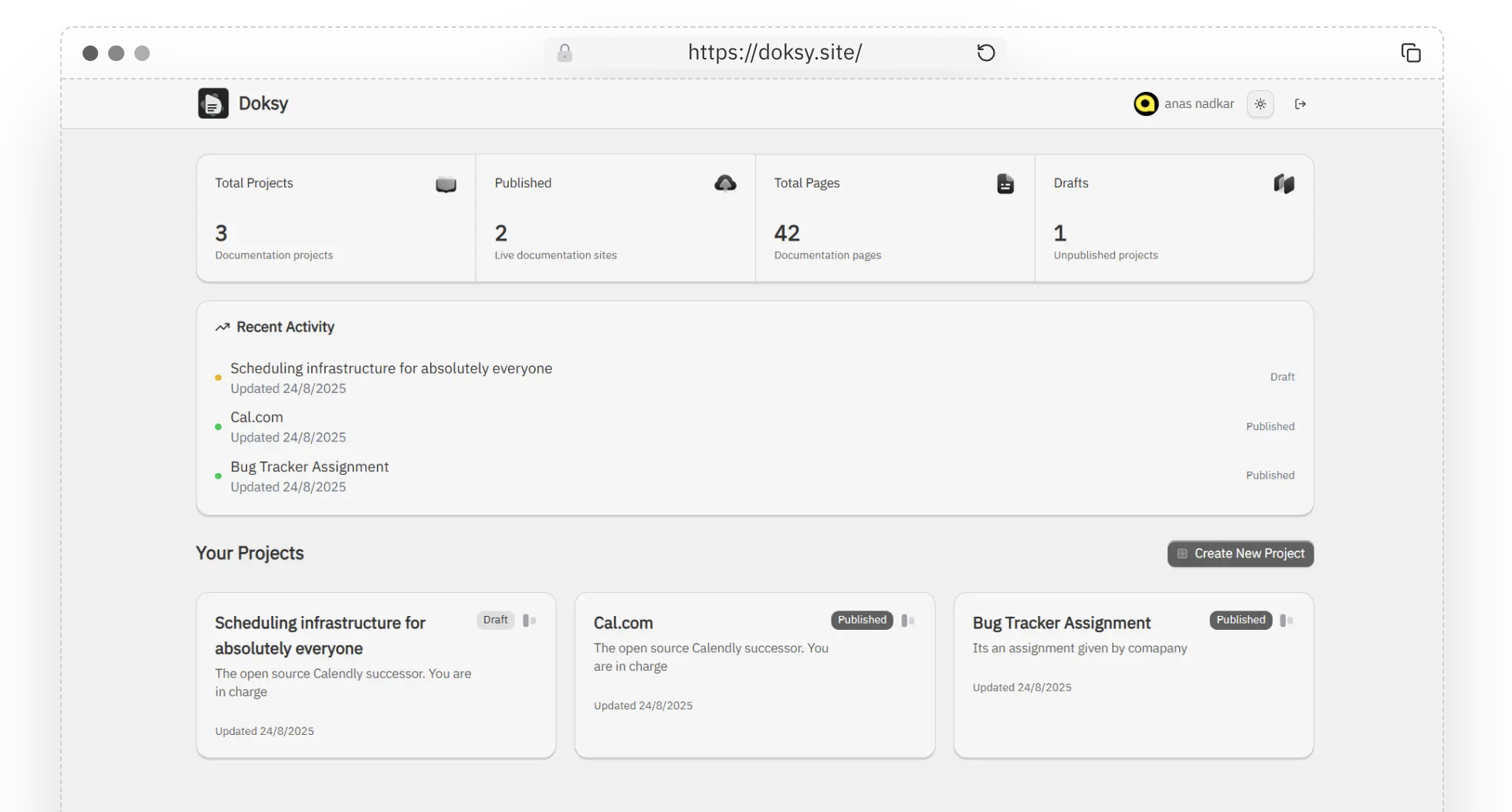1512x812 pixels.
Task: Click the Total Projects count 3
Action: pos(222,233)
